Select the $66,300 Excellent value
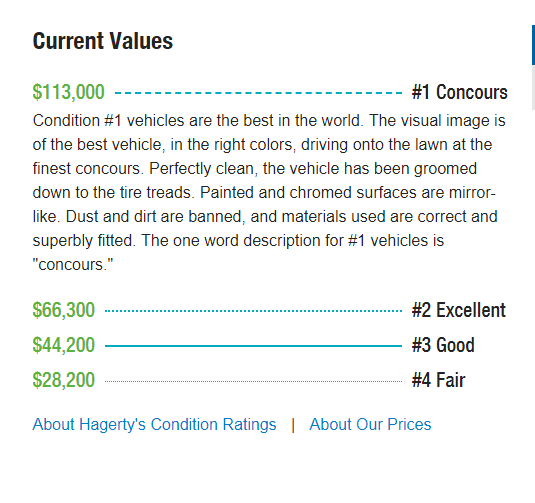The width and height of the screenshot is (535, 503). click(x=63, y=310)
